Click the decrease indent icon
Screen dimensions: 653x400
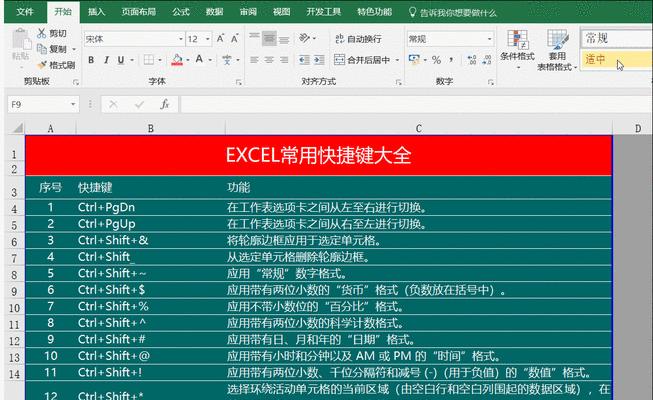click(304, 60)
